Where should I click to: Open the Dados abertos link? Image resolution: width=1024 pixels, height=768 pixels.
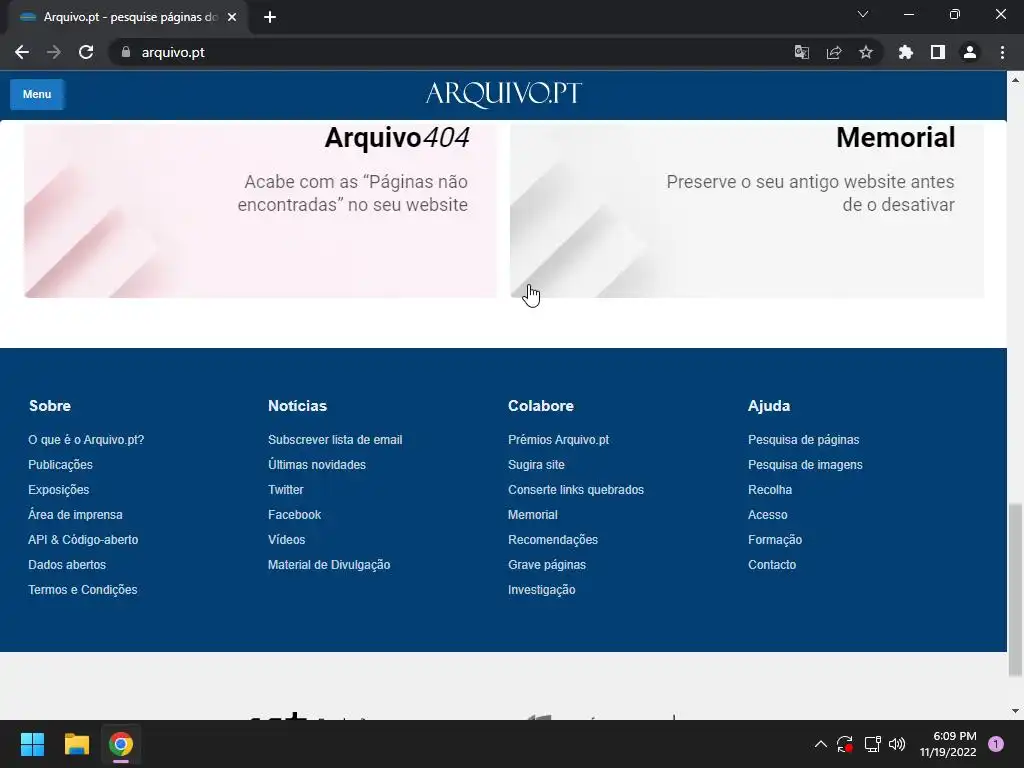[x=67, y=564]
